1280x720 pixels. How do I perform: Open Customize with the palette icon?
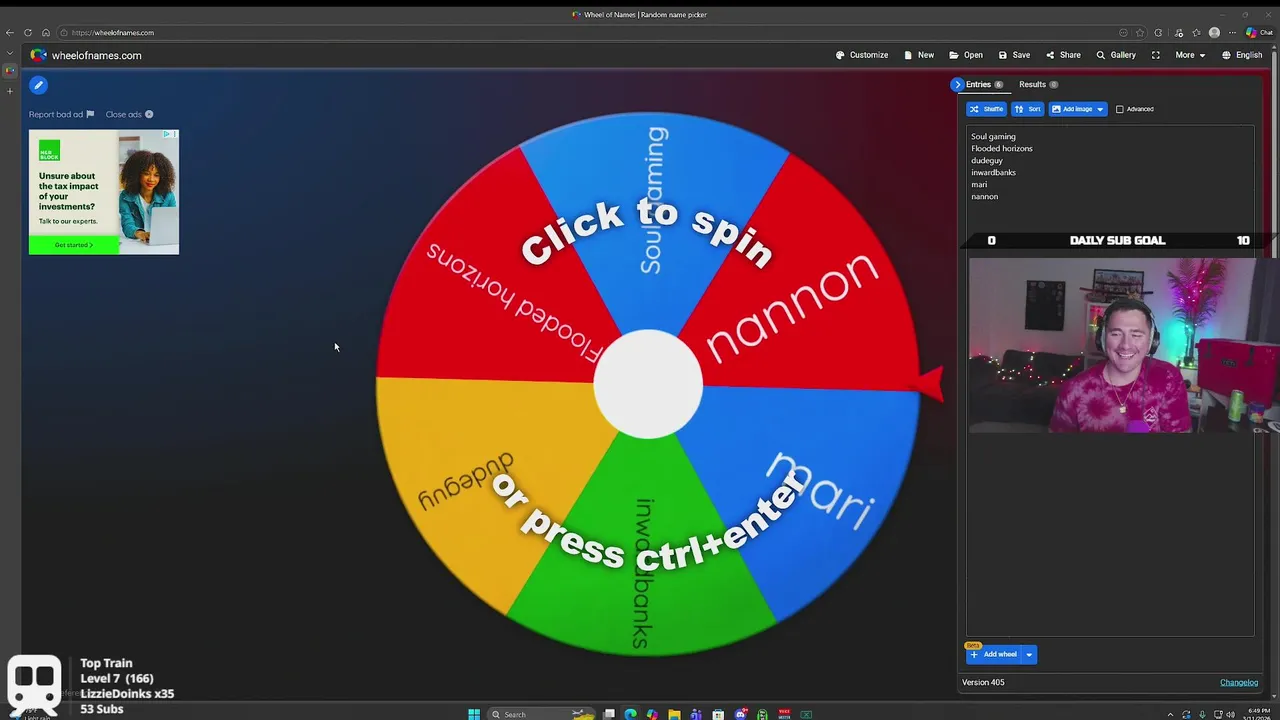click(862, 55)
